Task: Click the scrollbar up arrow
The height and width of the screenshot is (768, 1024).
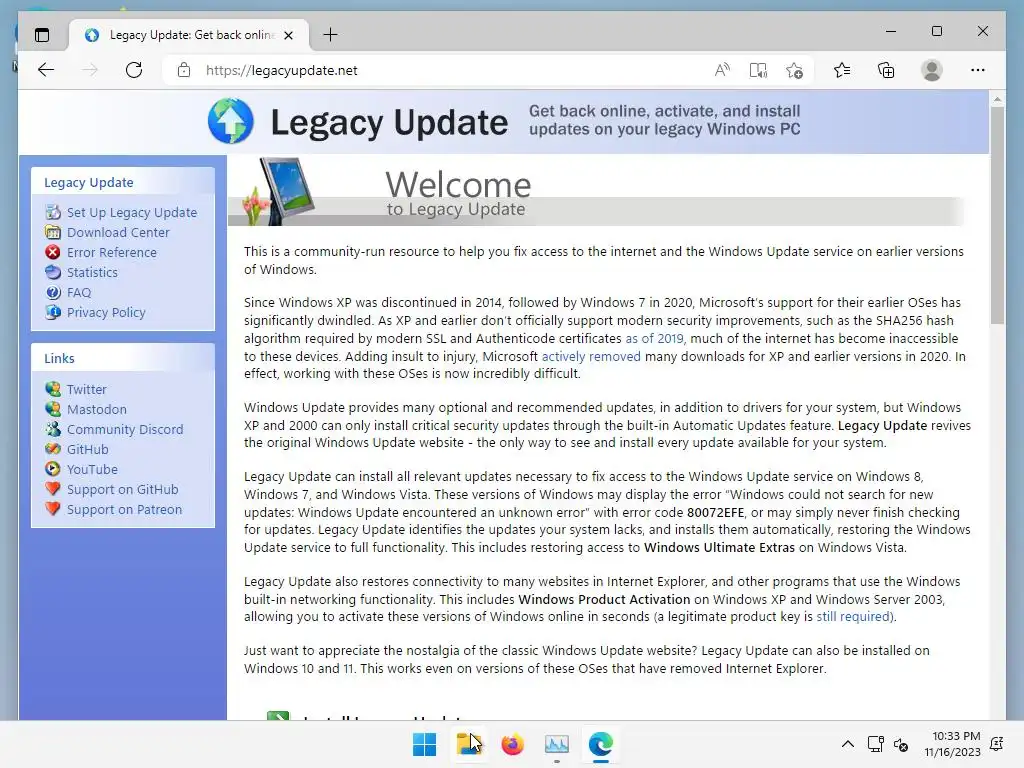Action: pyautogui.click(x=997, y=100)
